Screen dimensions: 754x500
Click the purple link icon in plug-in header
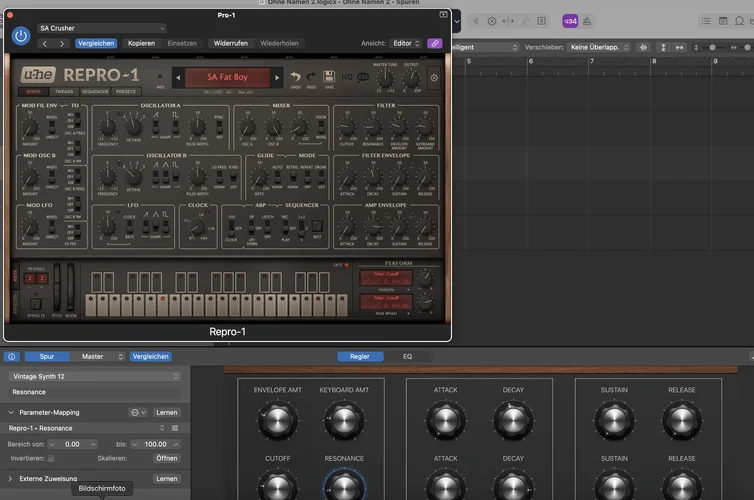tap(435, 44)
